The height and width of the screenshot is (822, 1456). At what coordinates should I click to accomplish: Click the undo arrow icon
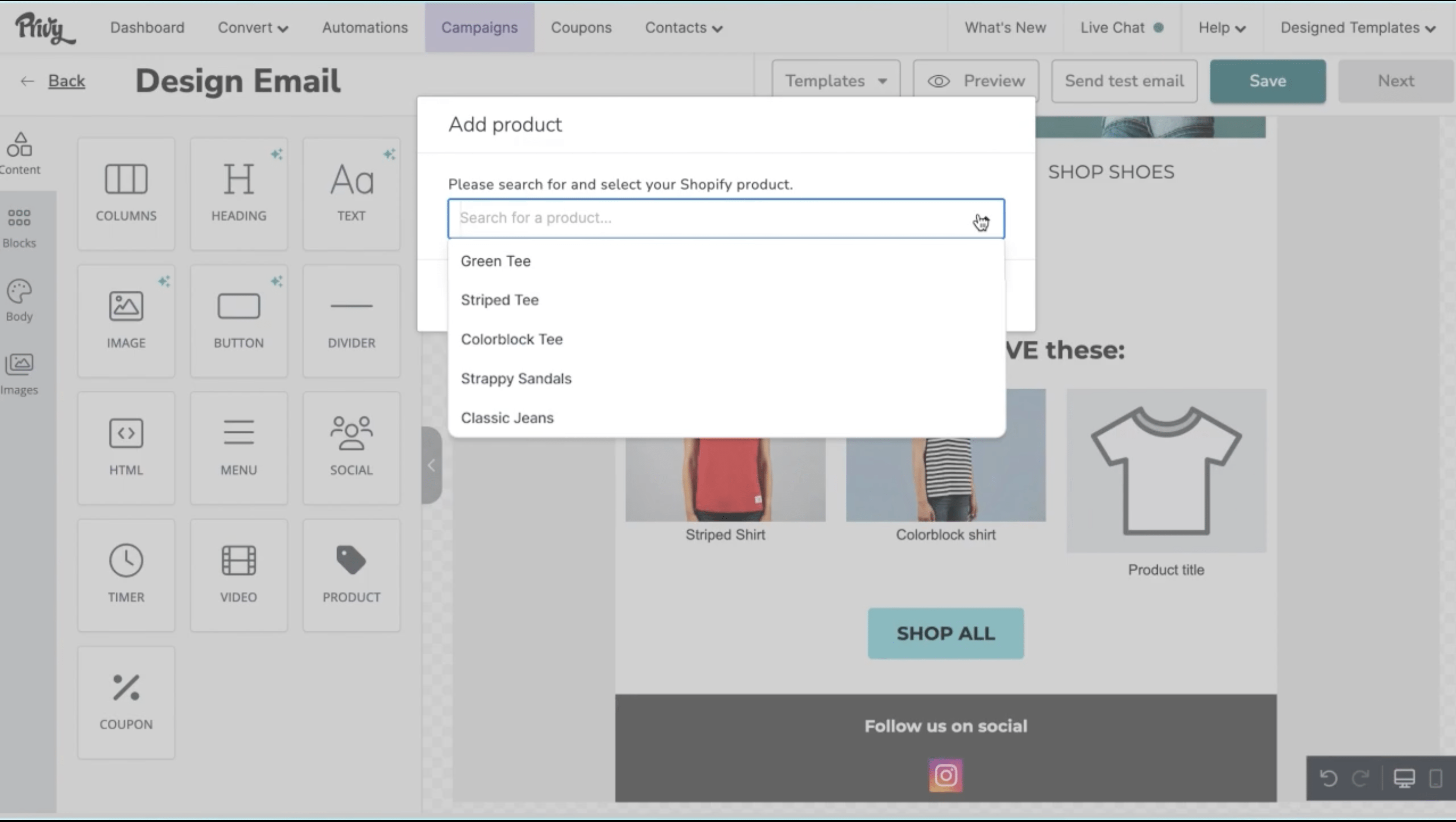1329,779
